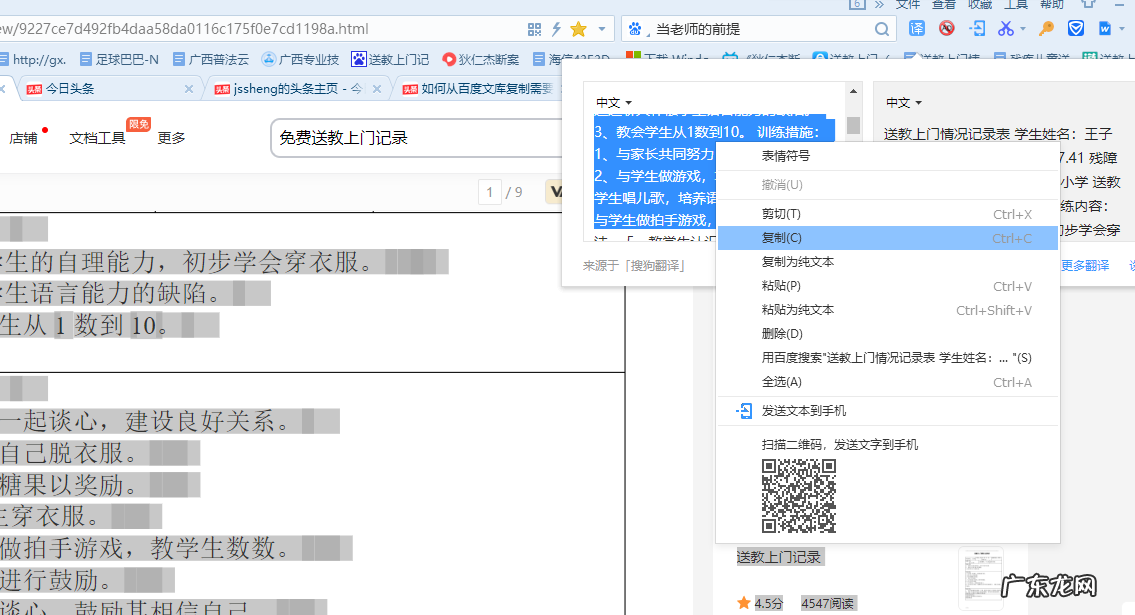Image resolution: width=1135 pixels, height=615 pixels.
Task: Open the 译 translation tool icon
Action: point(918,27)
